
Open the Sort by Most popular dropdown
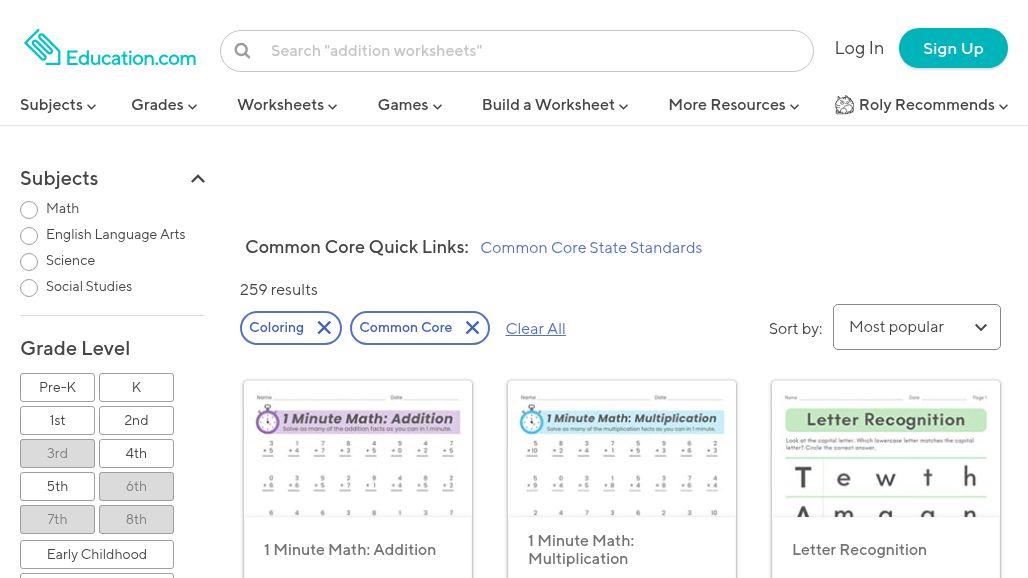916,327
